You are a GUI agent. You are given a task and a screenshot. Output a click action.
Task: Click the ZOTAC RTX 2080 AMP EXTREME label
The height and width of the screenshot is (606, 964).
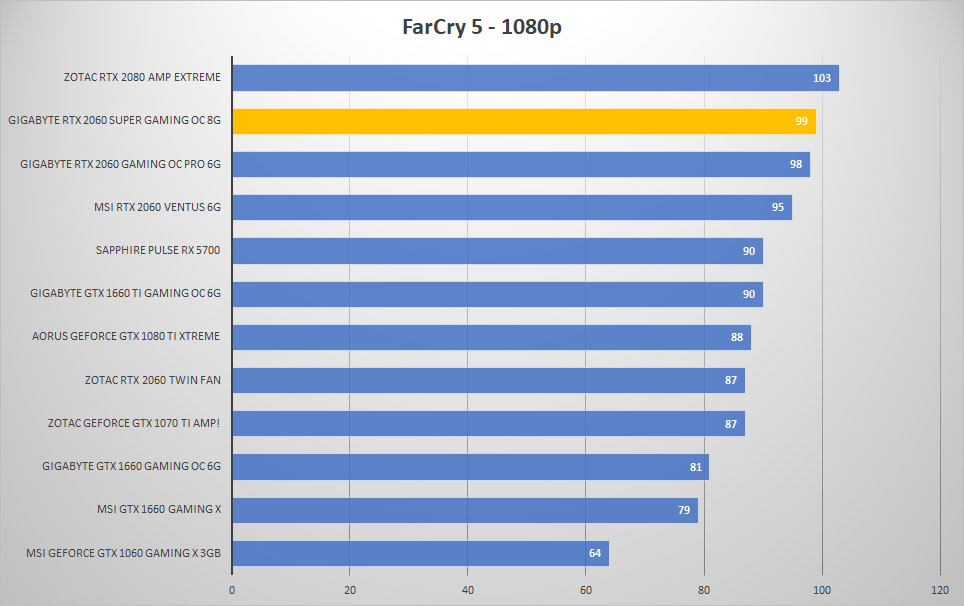tap(142, 77)
